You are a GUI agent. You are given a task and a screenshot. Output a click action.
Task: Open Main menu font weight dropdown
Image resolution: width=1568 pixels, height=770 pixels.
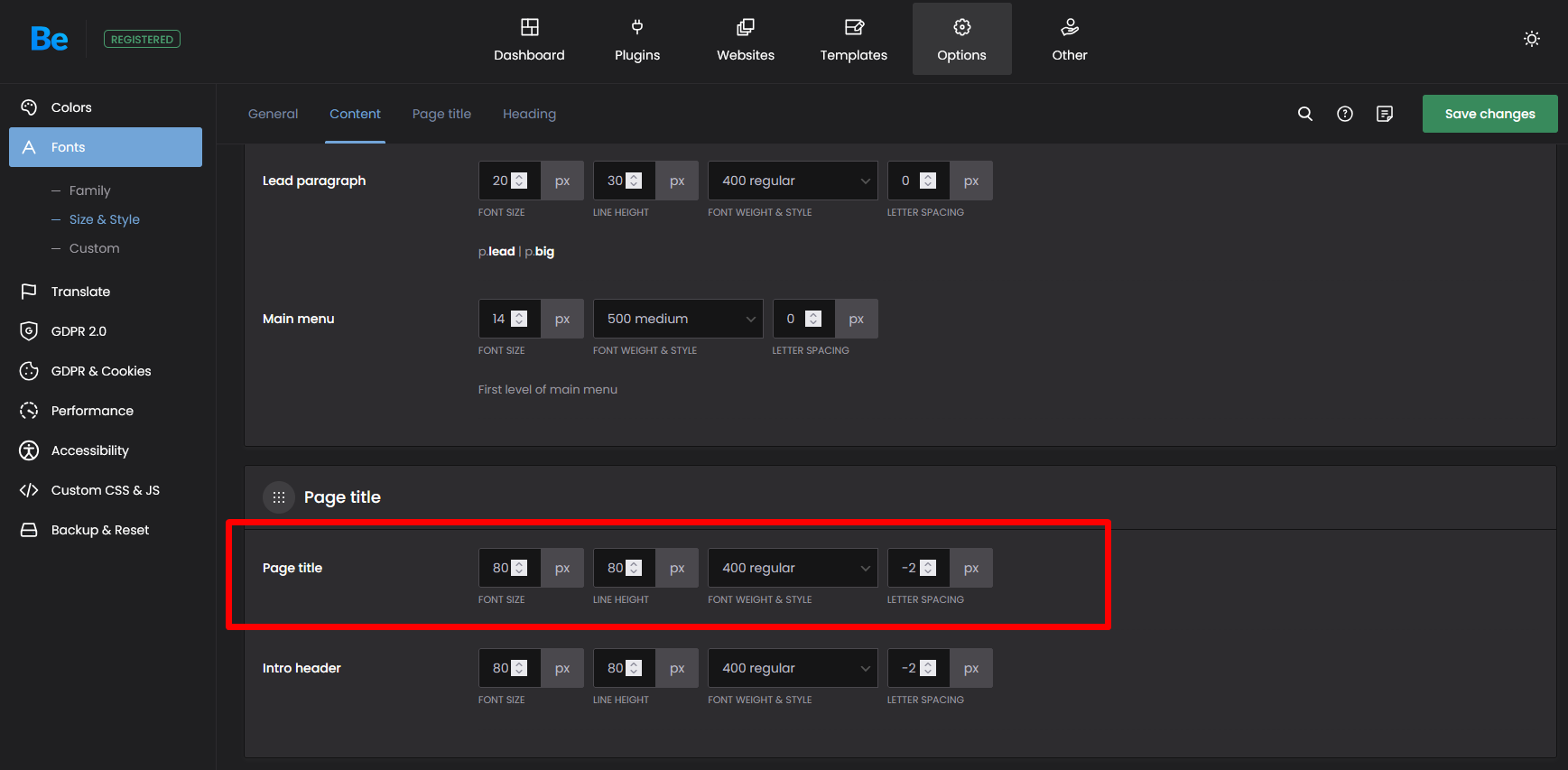(677, 319)
